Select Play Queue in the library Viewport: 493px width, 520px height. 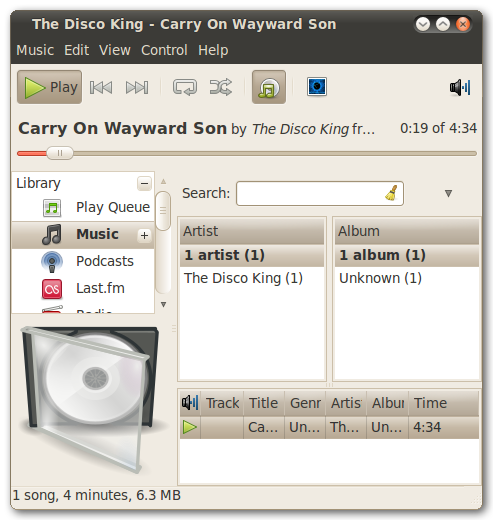[83, 208]
